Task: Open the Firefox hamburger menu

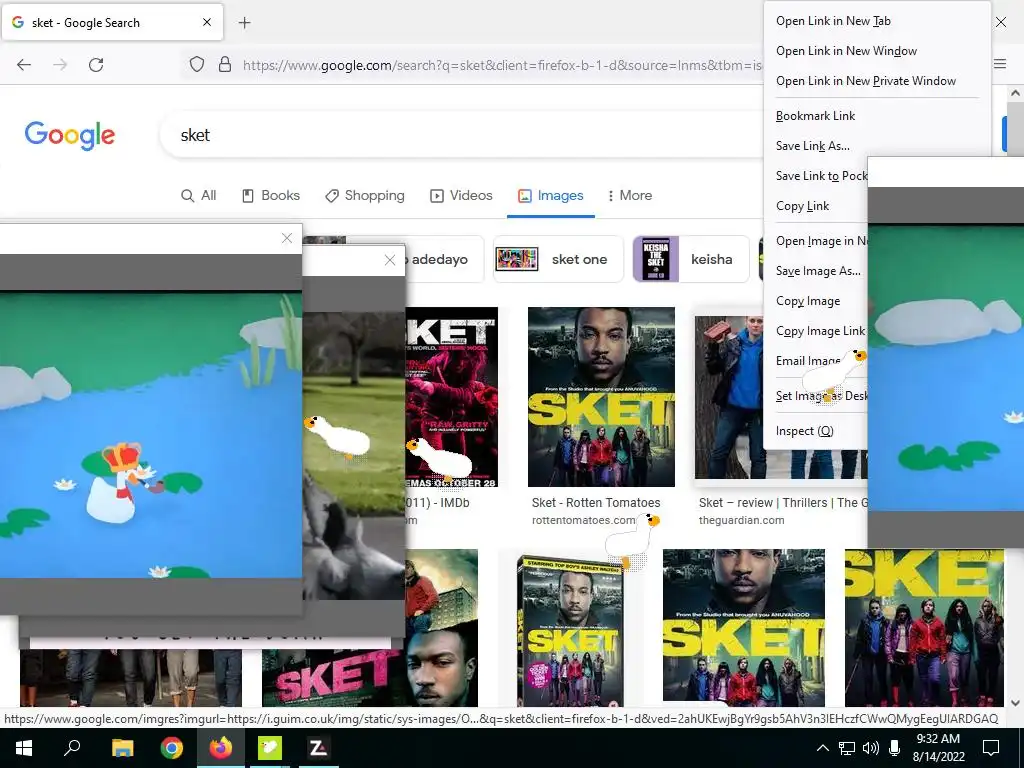Action: click(x=1000, y=64)
